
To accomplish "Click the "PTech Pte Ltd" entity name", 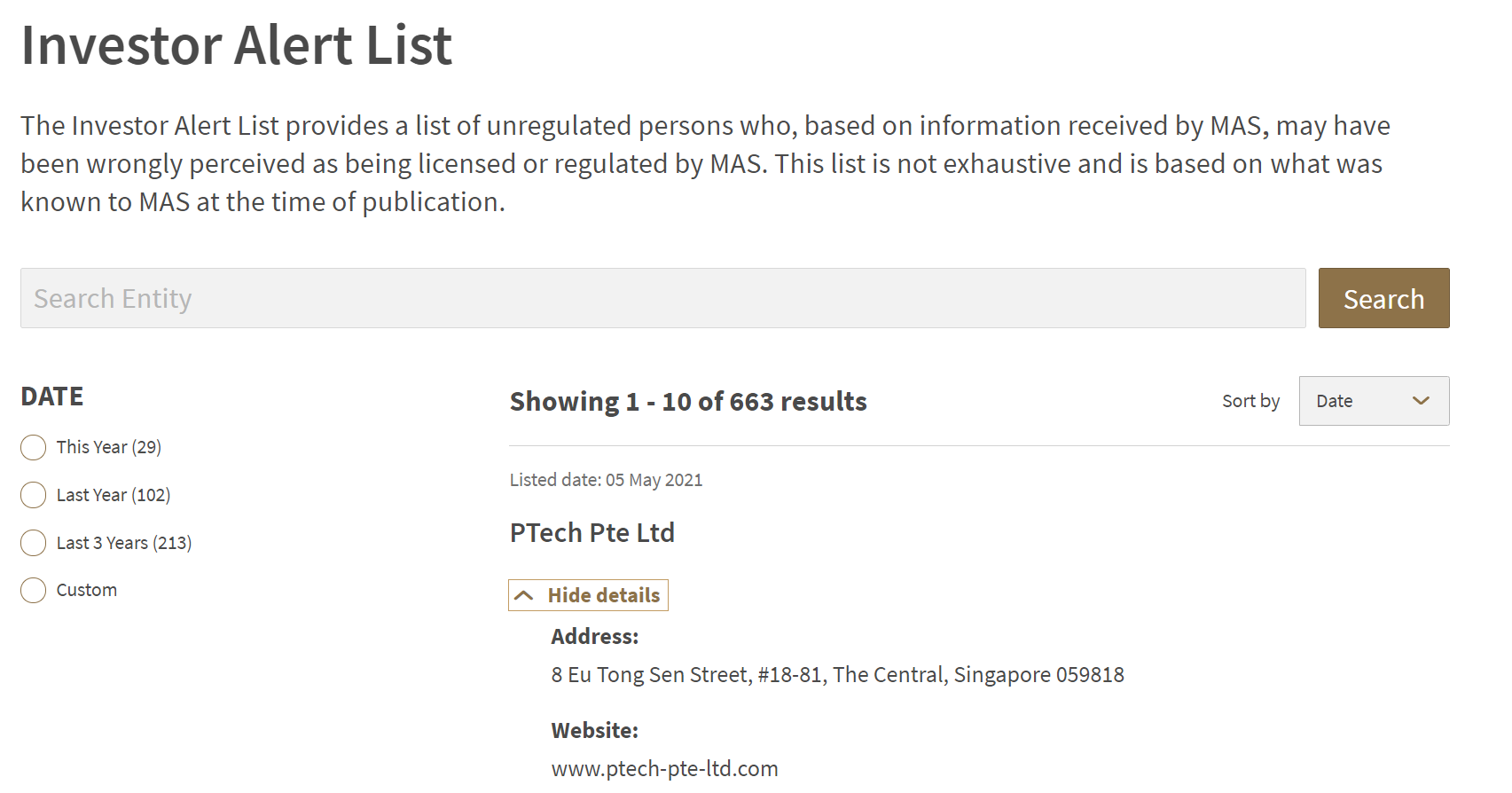I will [592, 533].
